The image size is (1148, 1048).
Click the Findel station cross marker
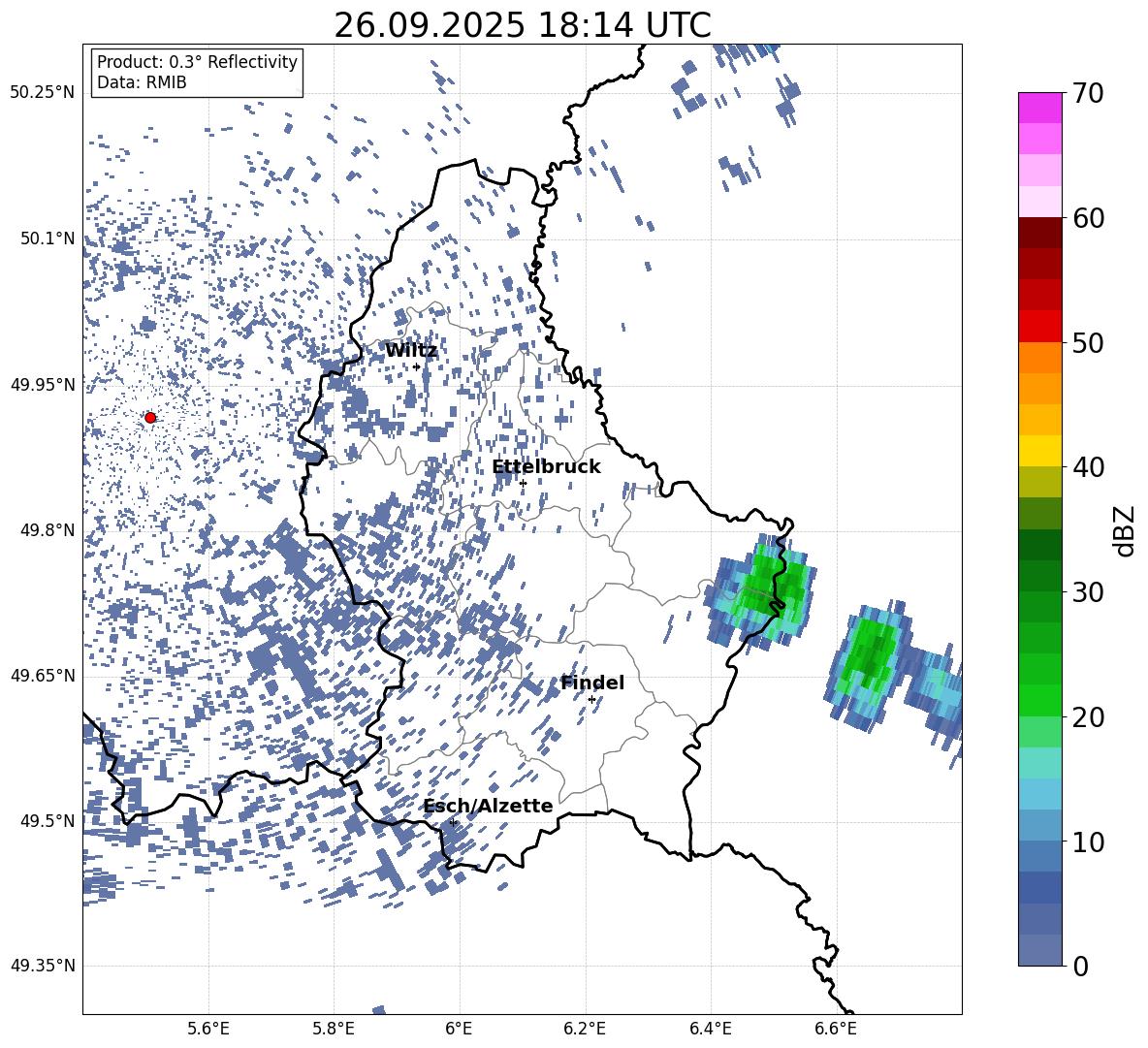(591, 699)
